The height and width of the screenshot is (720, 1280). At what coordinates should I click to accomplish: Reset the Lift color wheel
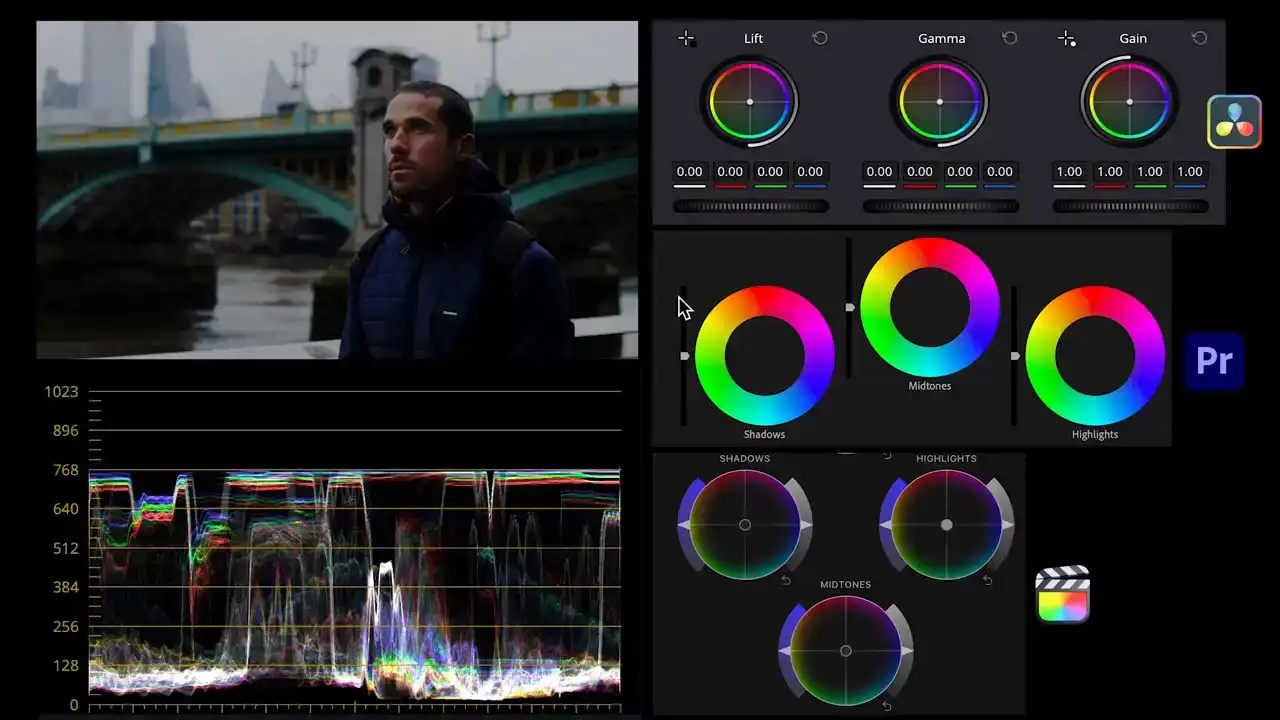pyautogui.click(x=820, y=38)
